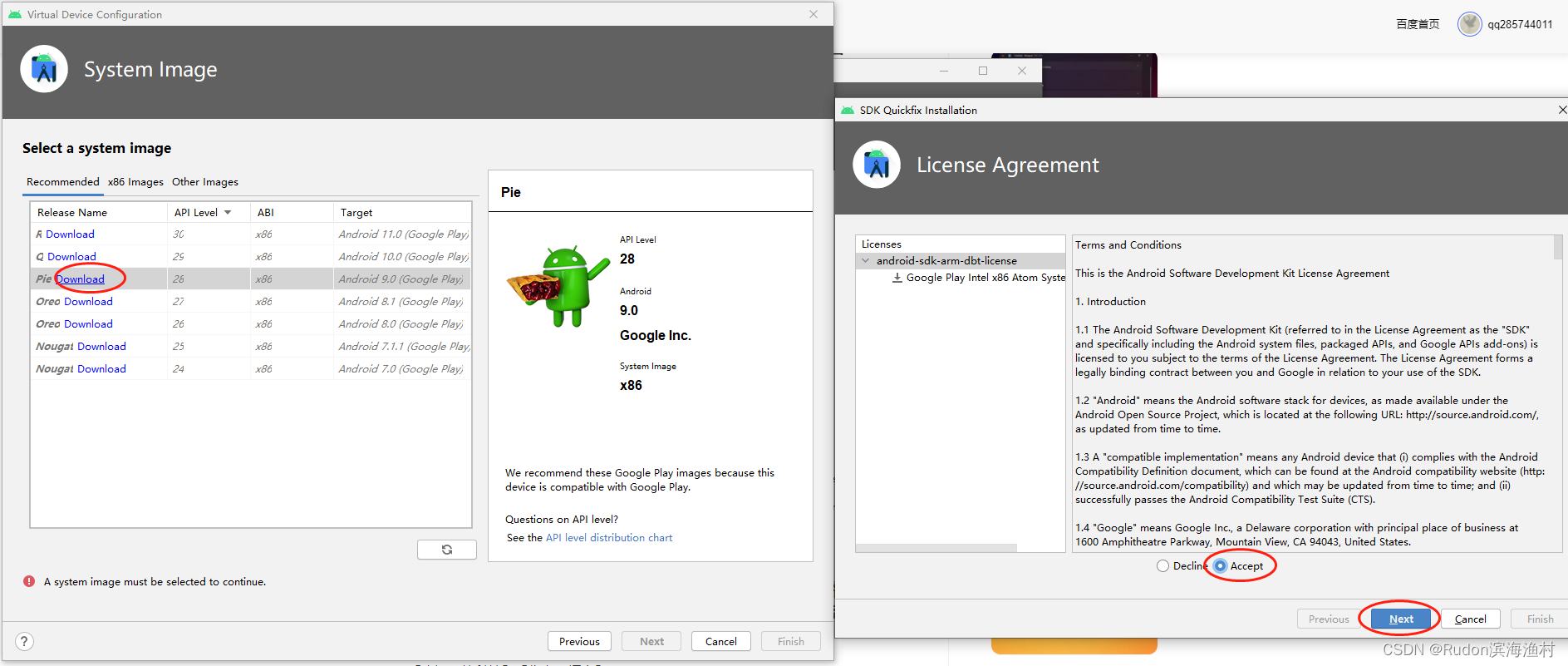Click Download link for Pie release
The image size is (1568, 666).
pos(81,279)
